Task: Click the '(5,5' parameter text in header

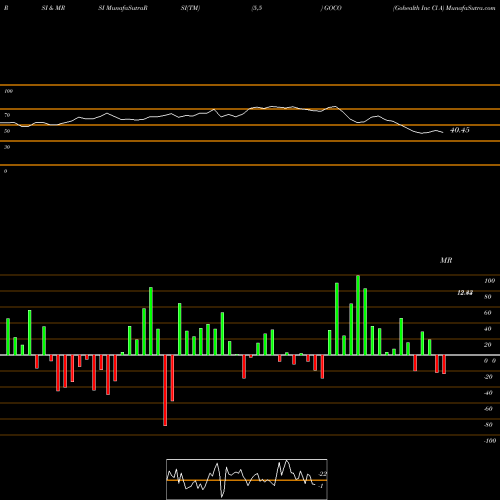Action: (x=257, y=8)
